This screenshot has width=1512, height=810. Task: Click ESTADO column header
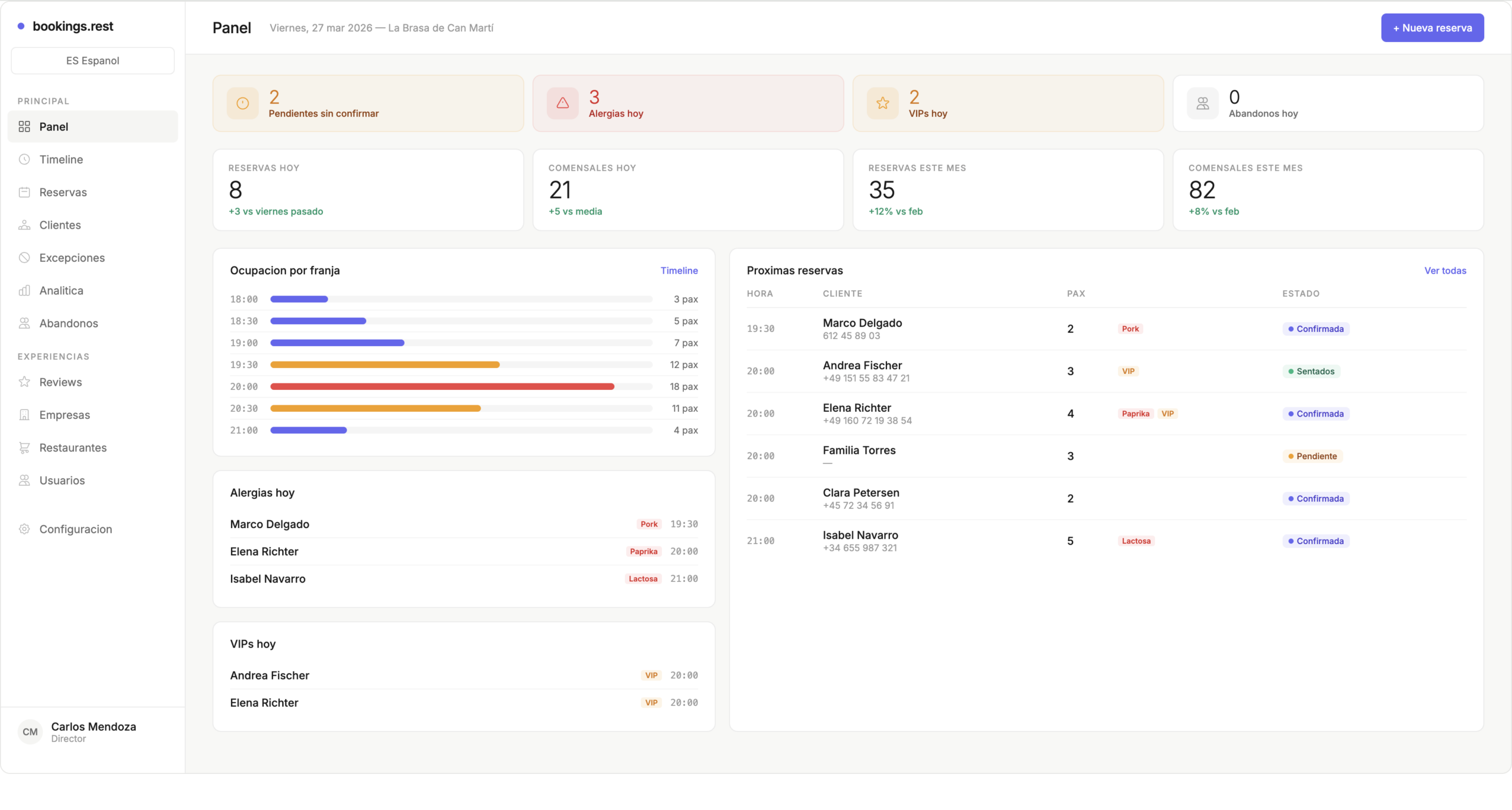tap(1301, 294)
